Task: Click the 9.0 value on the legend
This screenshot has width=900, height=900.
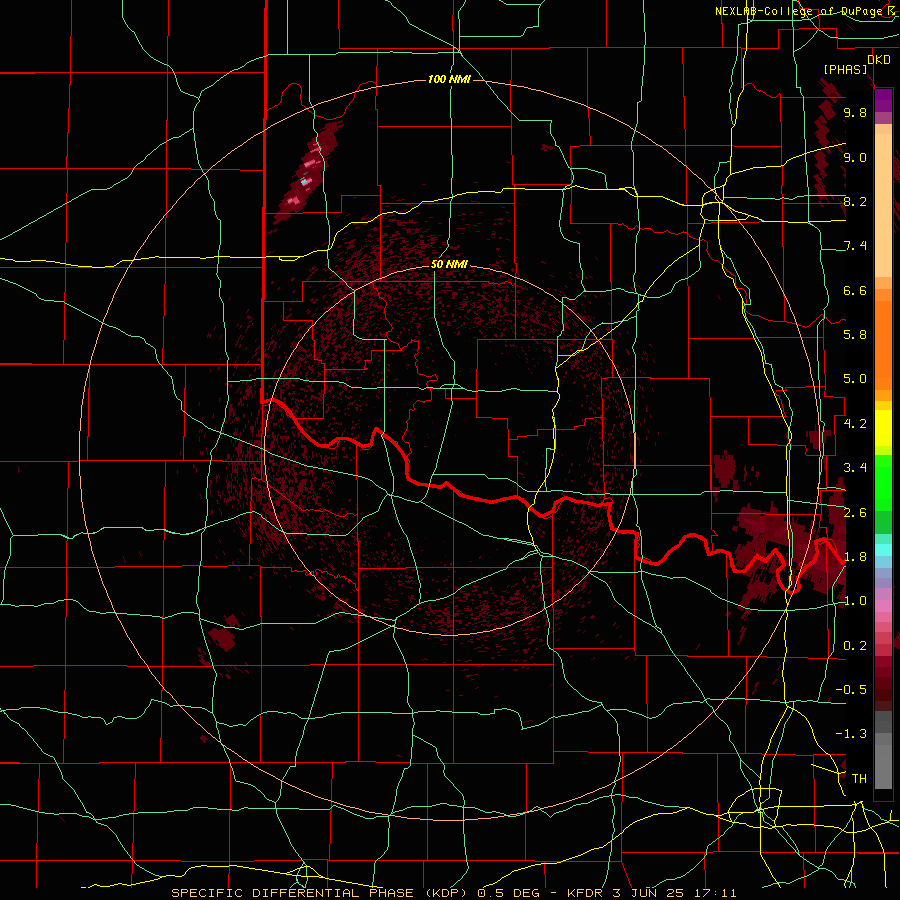Action: click(855, 158)
